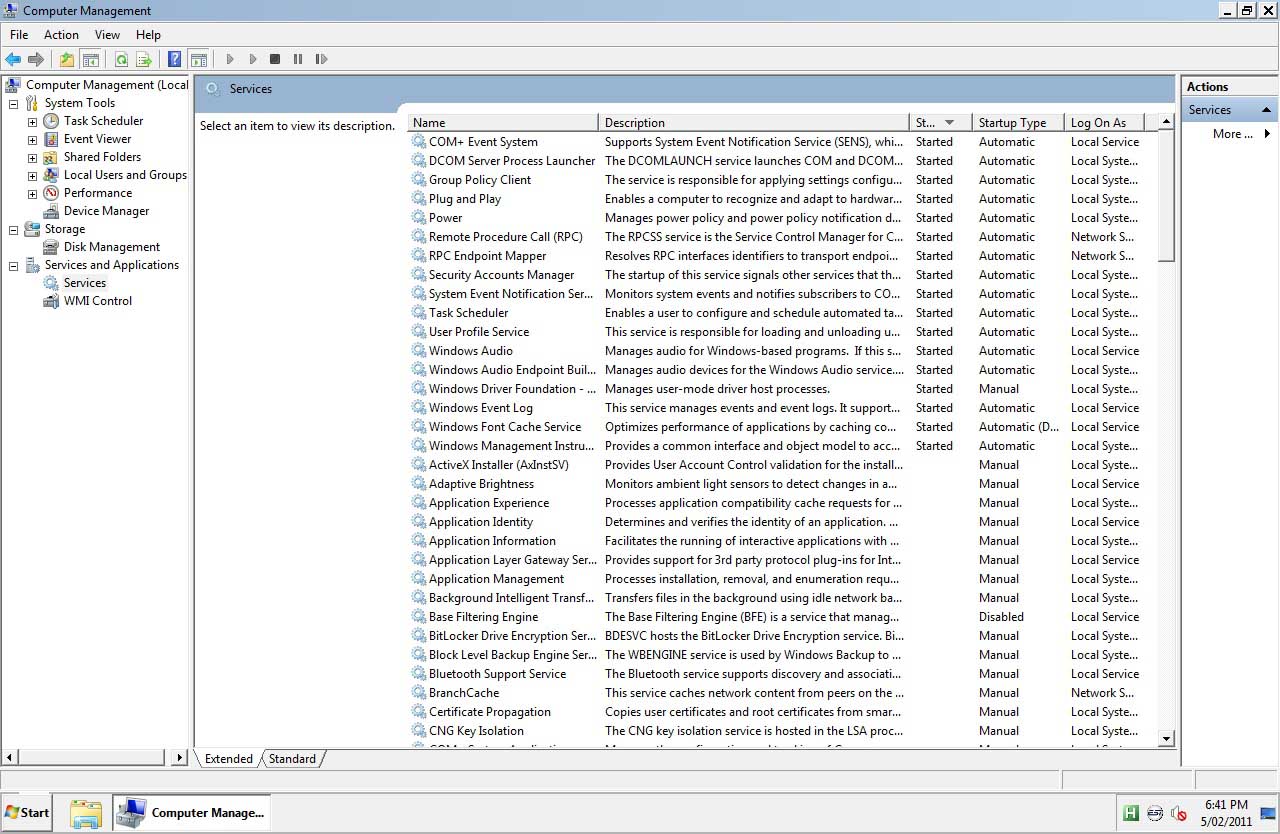Refresh the services list via toolbar

(121, 59)
